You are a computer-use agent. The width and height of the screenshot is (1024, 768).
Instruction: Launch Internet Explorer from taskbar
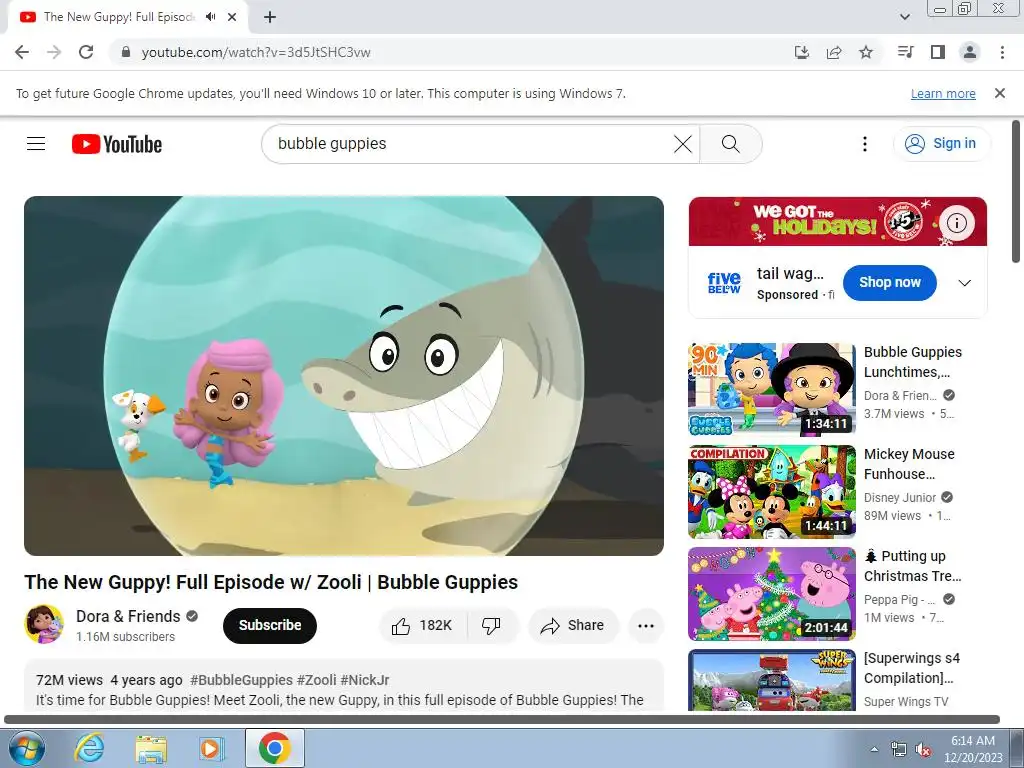(89, 748)
